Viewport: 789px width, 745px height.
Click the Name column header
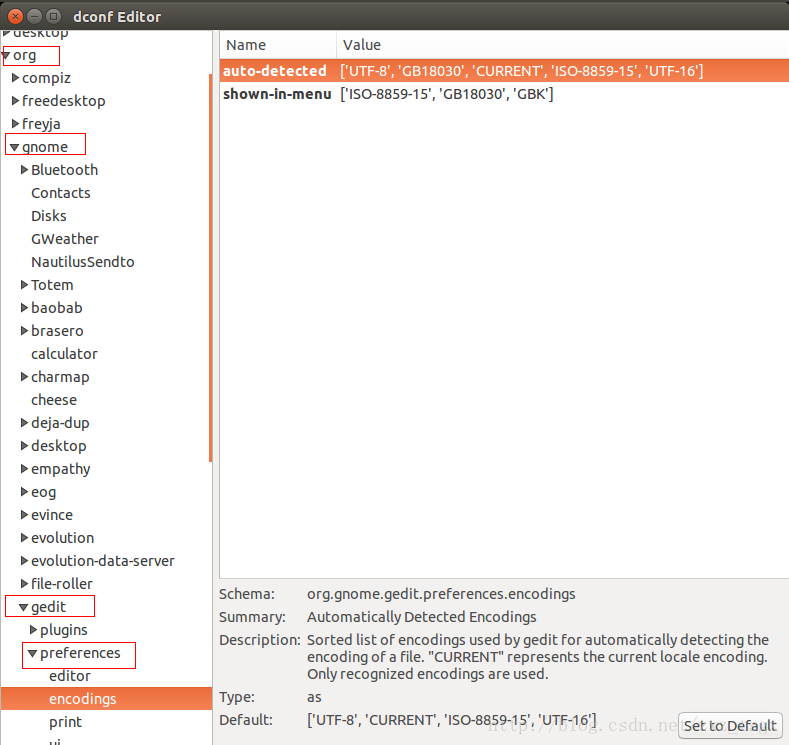tap(278, 45)
